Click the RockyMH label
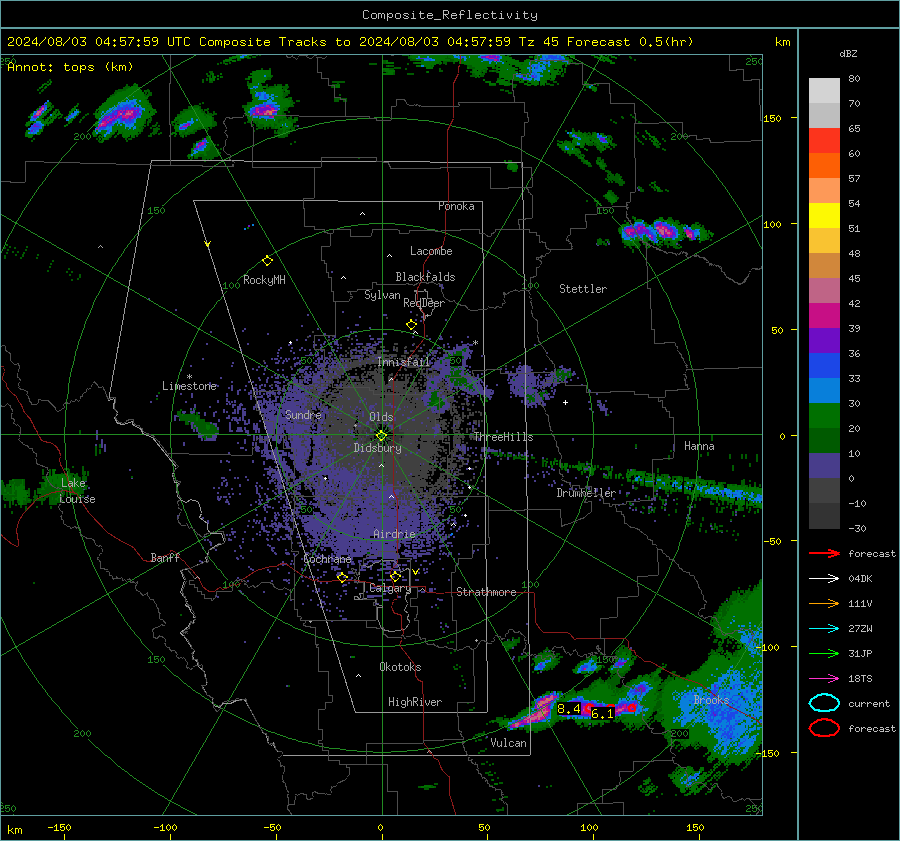 click(x=264, y=280)
